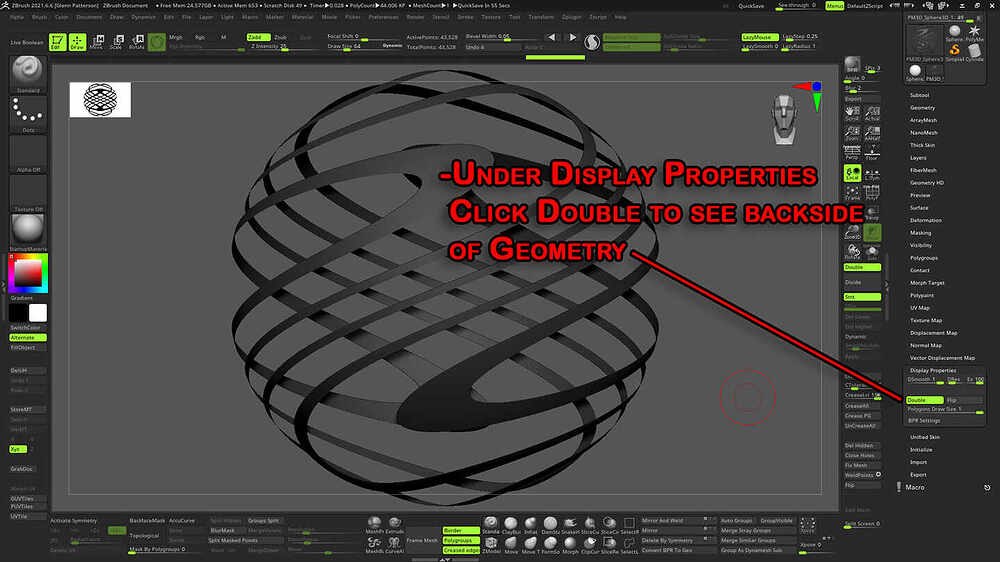This screenshot has width=1000, height=562.
Task: Select the DamStandard brush icon
Action: tap(550, 526)
